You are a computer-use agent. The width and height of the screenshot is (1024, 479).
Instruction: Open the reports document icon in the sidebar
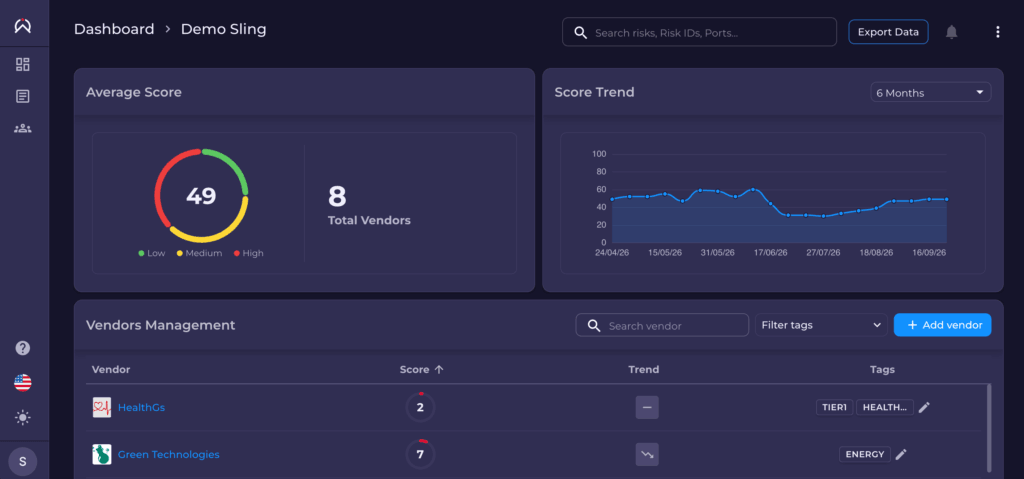pyautogui.click(x=23, y=97)
